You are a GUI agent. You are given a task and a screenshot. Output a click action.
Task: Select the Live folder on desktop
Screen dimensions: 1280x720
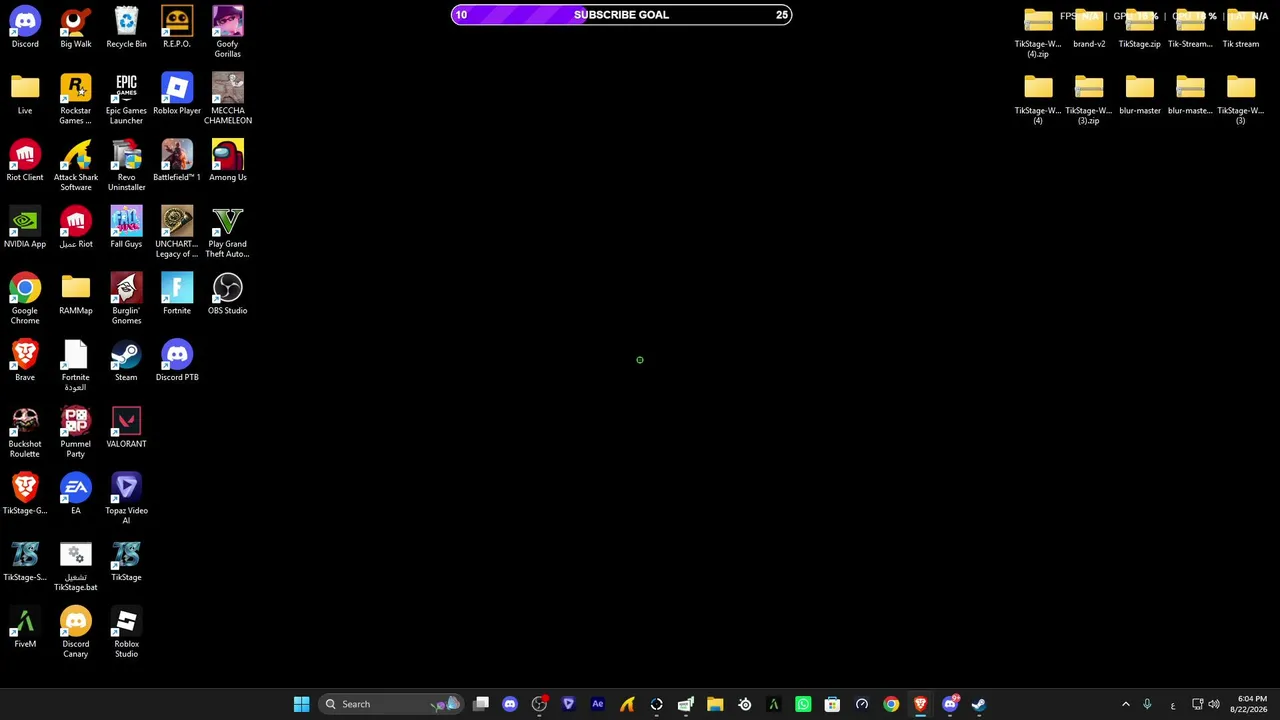pyautogui.click(x=25, y=94)
